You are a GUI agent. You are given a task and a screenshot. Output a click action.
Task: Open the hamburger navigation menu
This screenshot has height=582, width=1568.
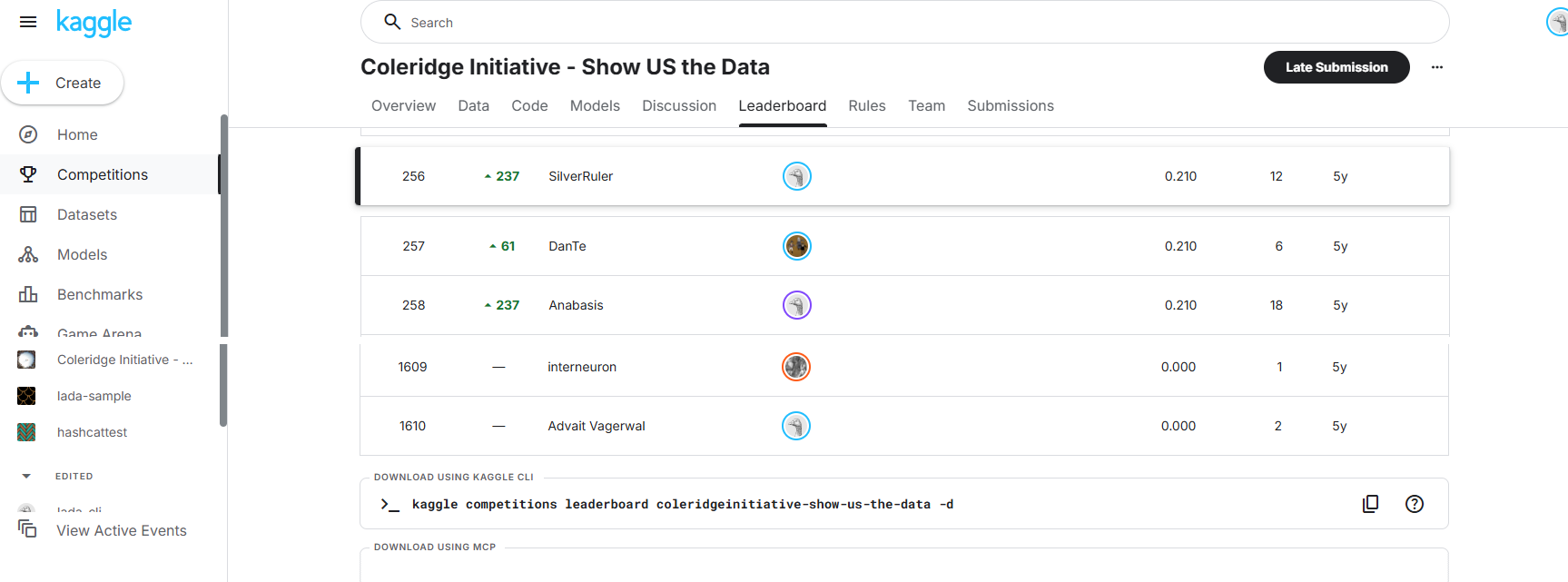tap(28, 22)
